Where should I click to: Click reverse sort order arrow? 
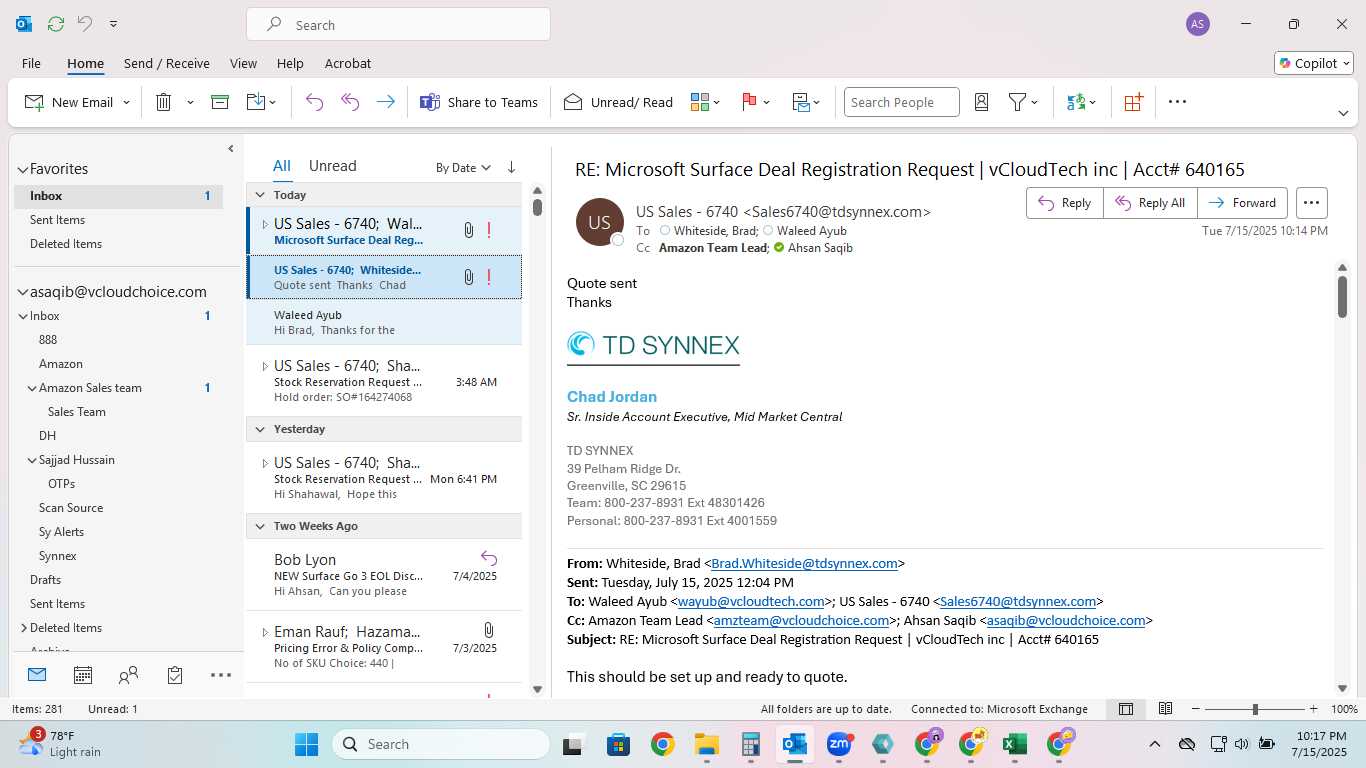point(511,167)
